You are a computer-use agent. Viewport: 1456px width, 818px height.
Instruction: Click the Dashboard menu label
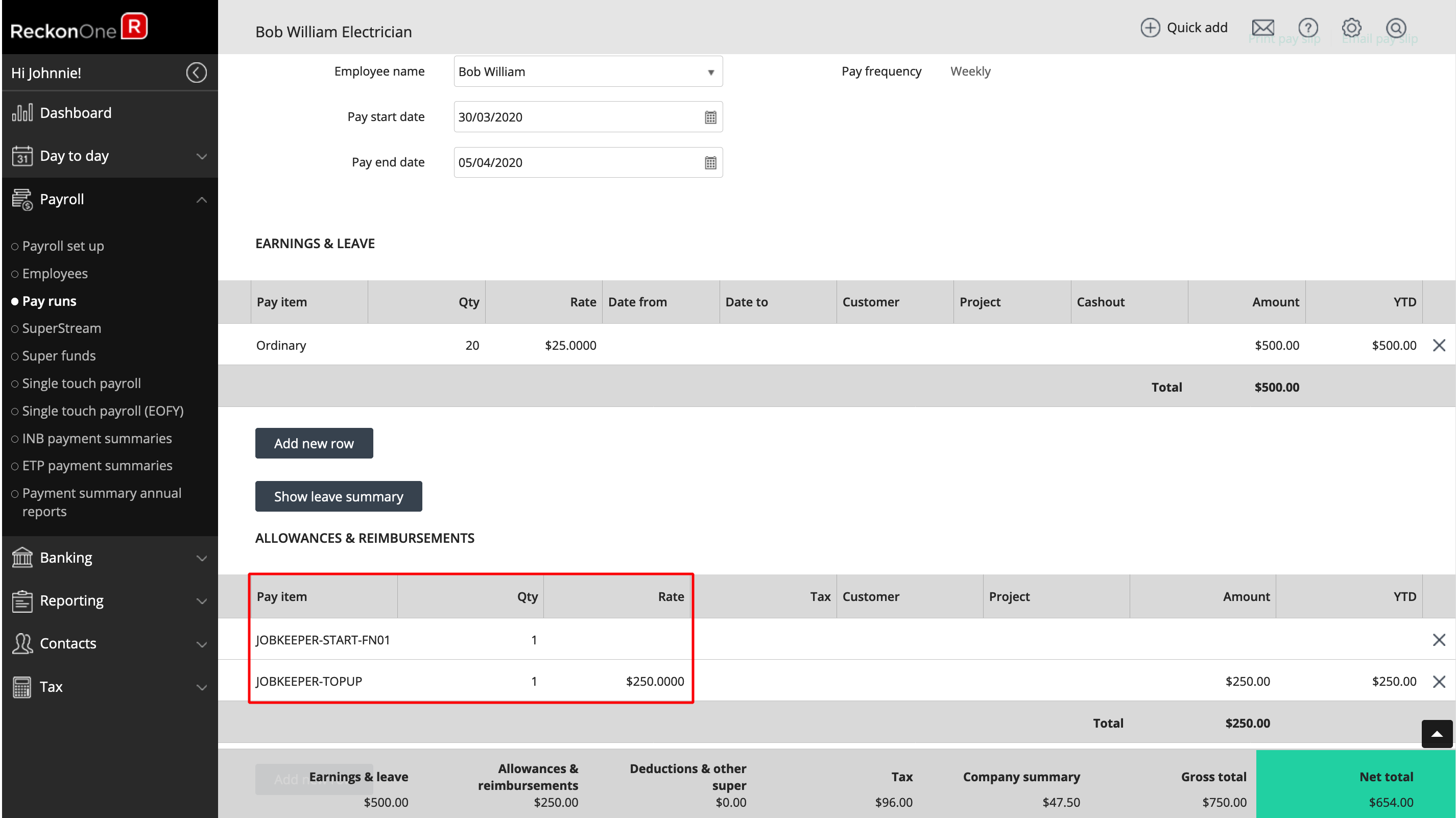[x=76, y=112]
